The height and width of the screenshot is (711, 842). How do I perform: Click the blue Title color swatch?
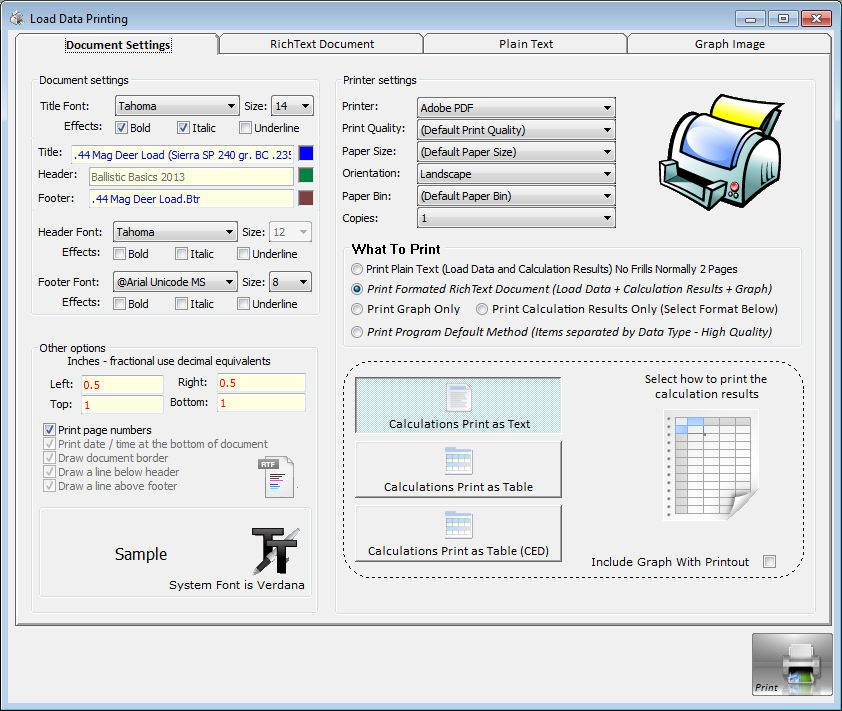(306, 153)
